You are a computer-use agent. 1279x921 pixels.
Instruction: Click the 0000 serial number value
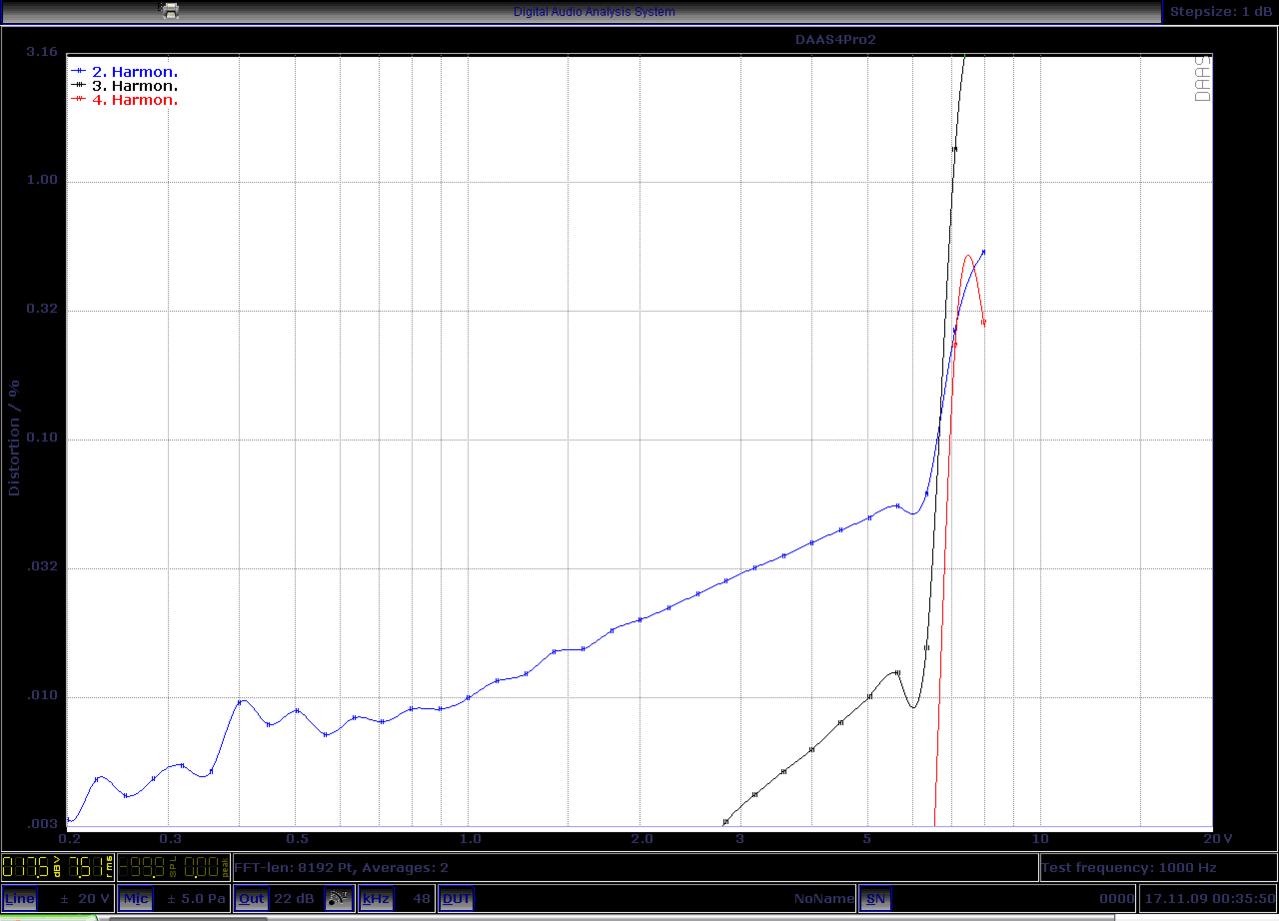1117,898
